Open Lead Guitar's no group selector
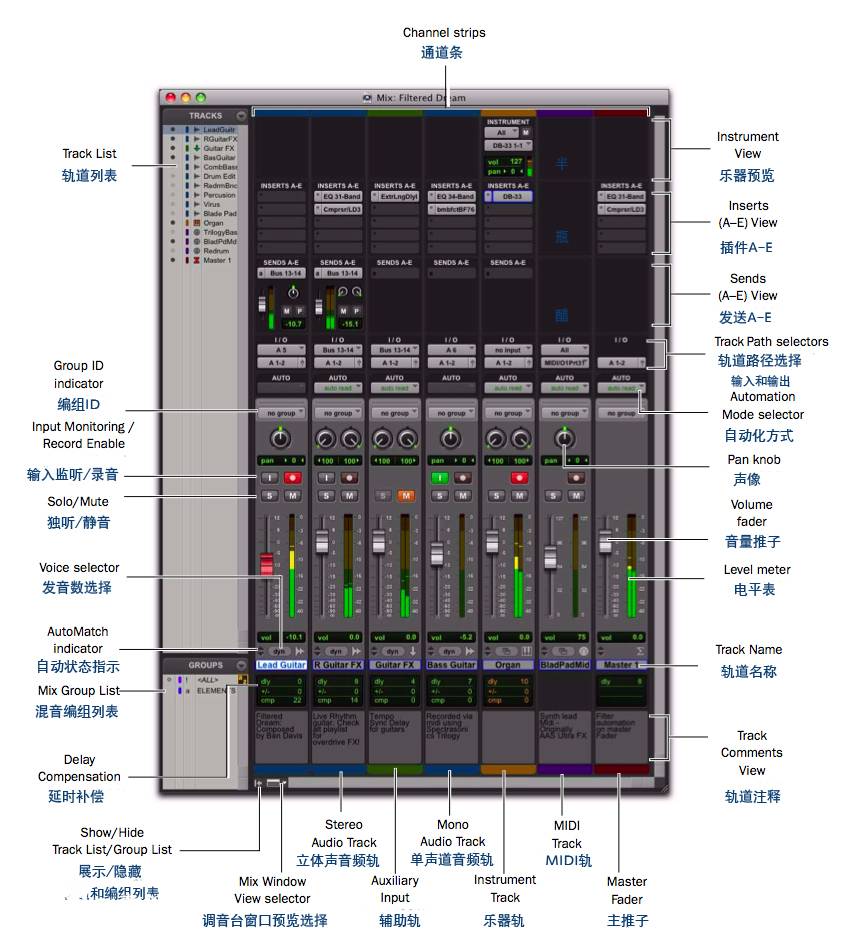The image size is (847, 939). coord(281,413)
